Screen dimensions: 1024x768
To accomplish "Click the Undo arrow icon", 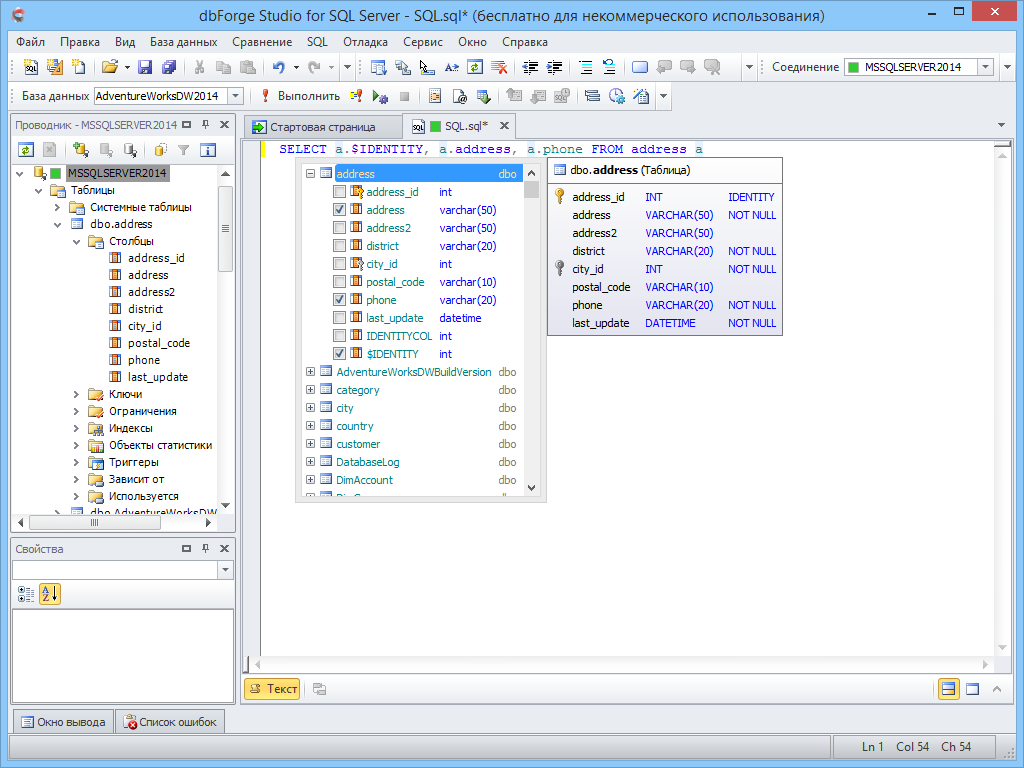I will tap(279, 67).
